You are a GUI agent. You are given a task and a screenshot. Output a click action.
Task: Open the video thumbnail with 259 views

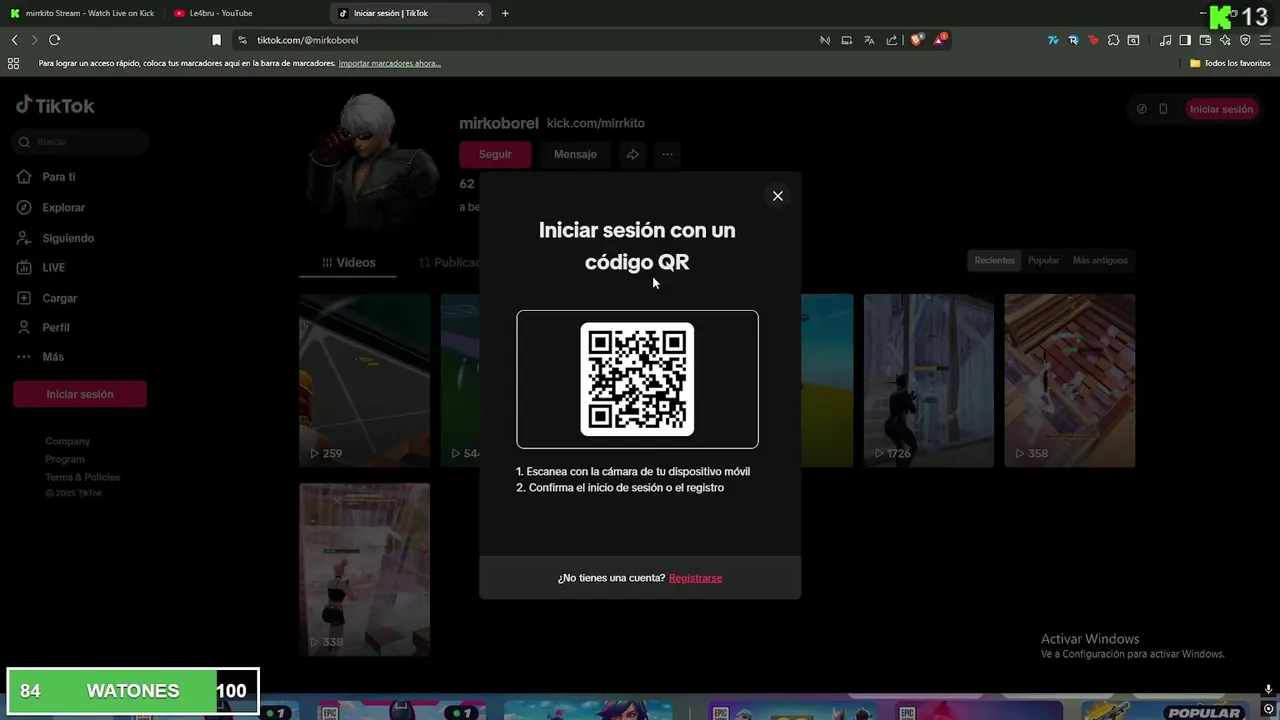click(364, 380)
